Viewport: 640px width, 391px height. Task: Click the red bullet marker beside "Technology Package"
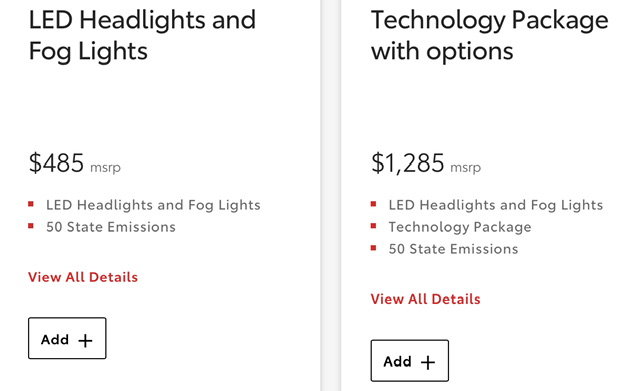tap(373, 226)
